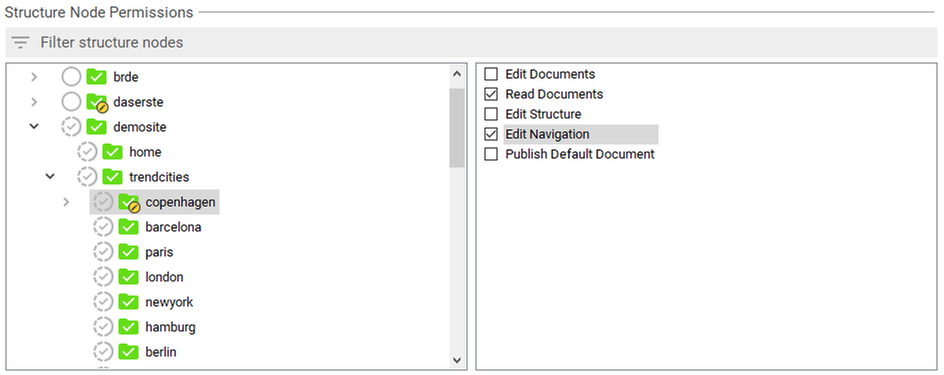Toggle the dashed check circle for trendcities
Image resolution: width=944 pixels, height=375 pixels.
tap(87, 177)
